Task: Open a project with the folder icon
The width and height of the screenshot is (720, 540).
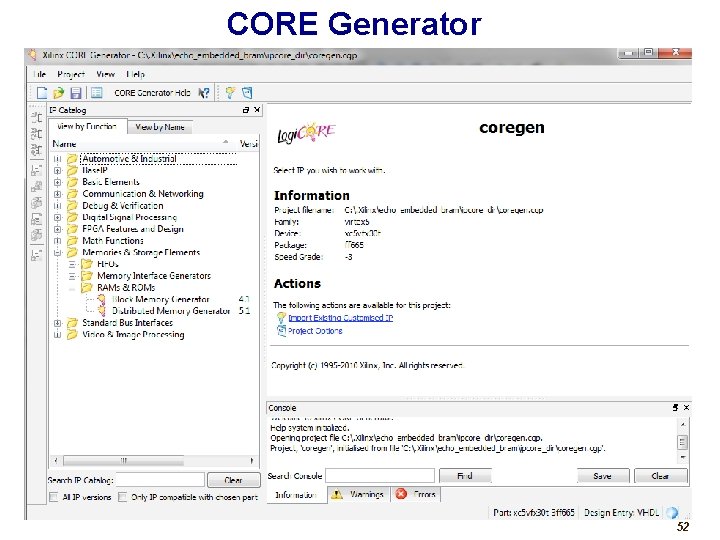Action: pyautogui.click(x=58, y=93)
